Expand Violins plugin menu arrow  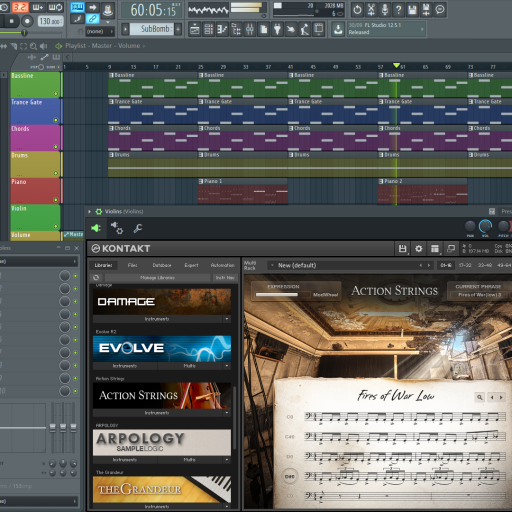coord(89,212)
